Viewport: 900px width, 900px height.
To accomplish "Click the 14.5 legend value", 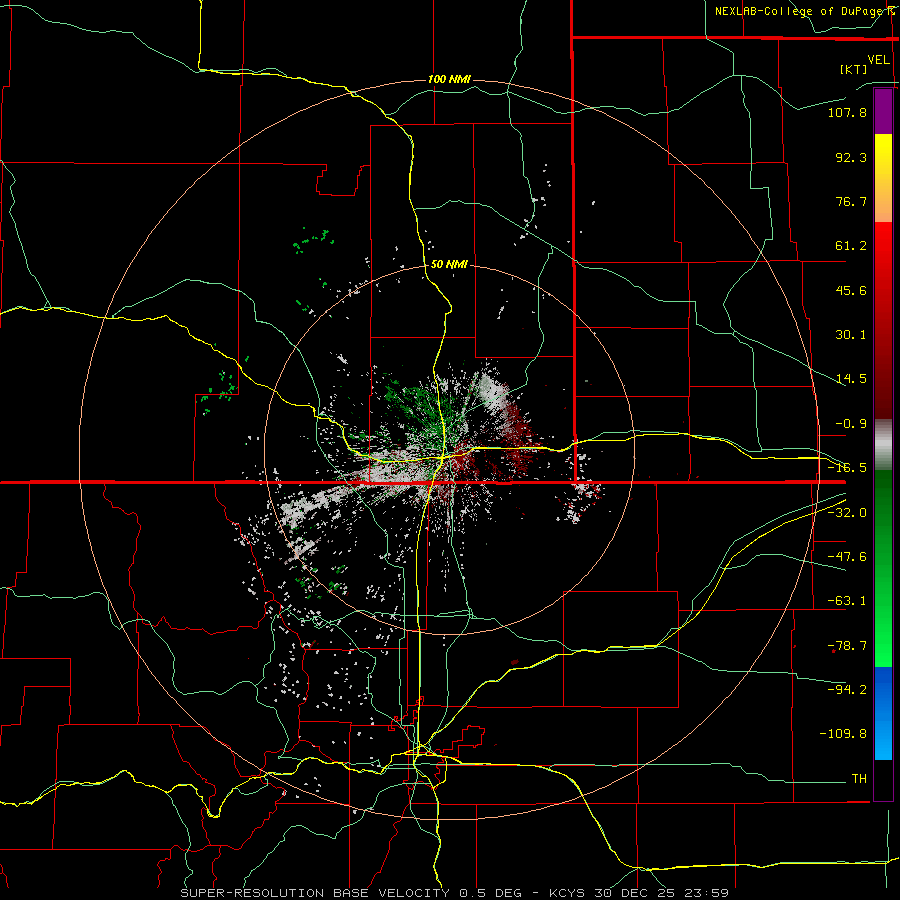I will coord(851,379).
